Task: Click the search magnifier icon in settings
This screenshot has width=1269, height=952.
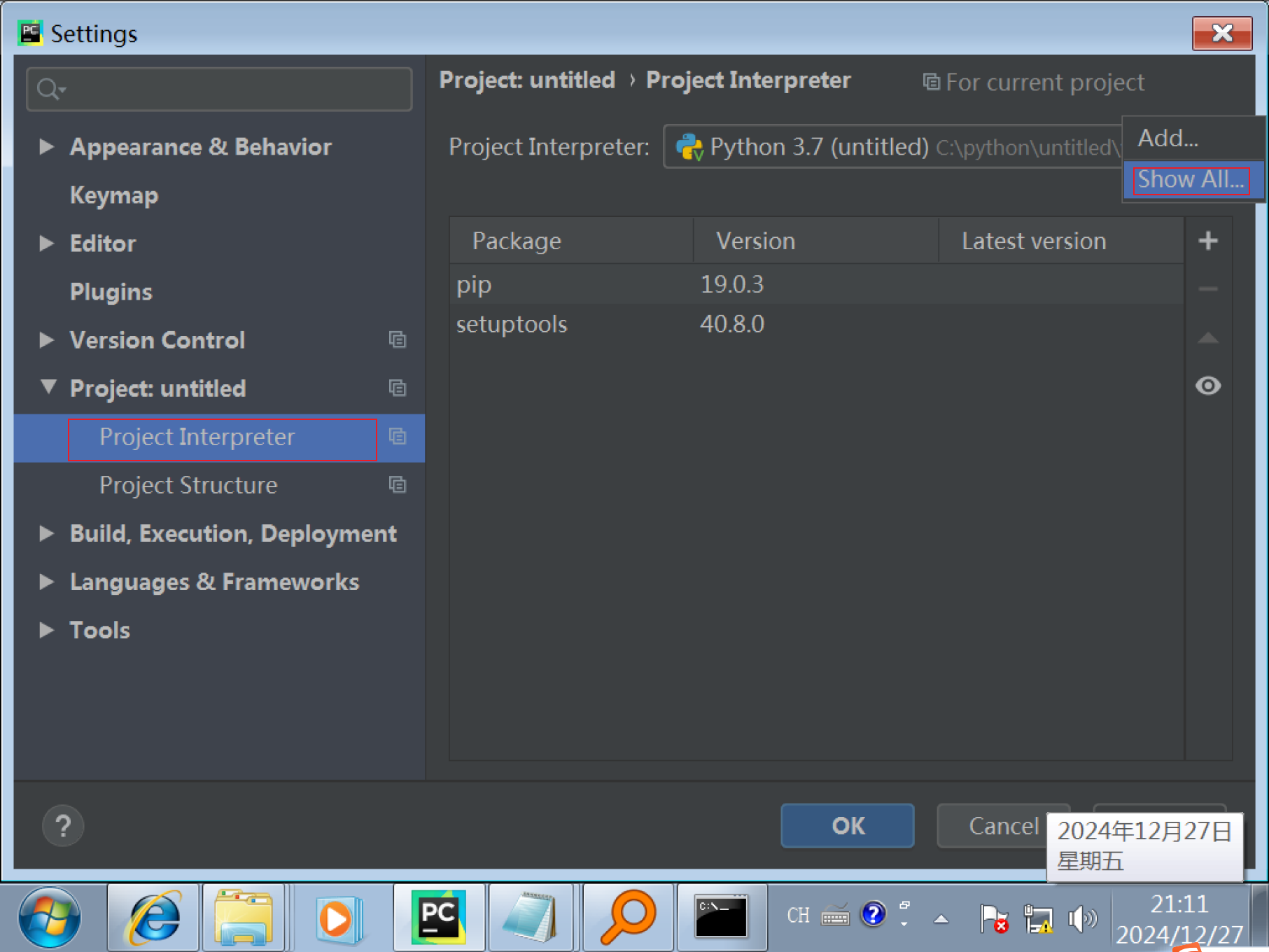Action: 50,89
